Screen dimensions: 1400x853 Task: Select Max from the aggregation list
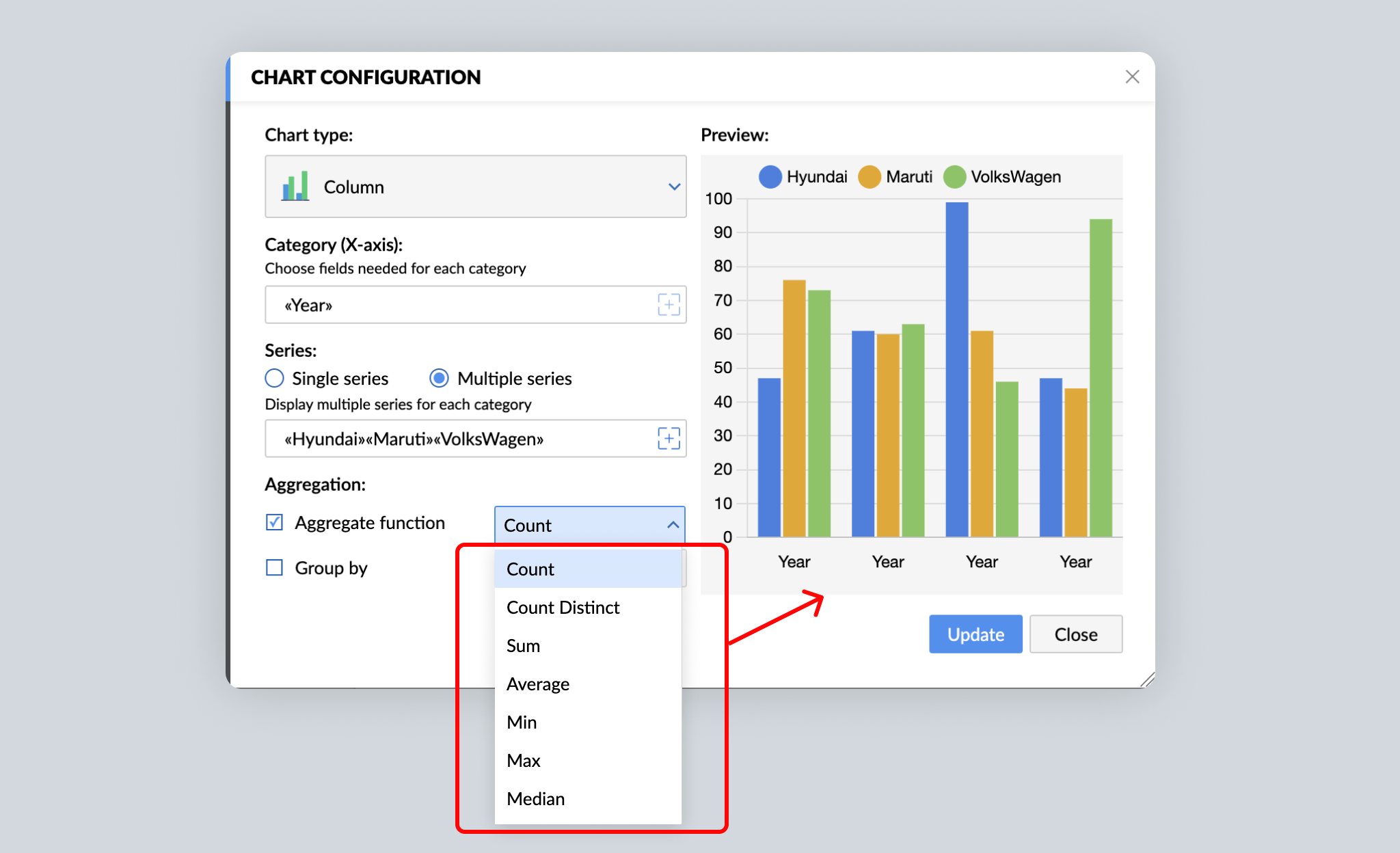click(588, 760)
